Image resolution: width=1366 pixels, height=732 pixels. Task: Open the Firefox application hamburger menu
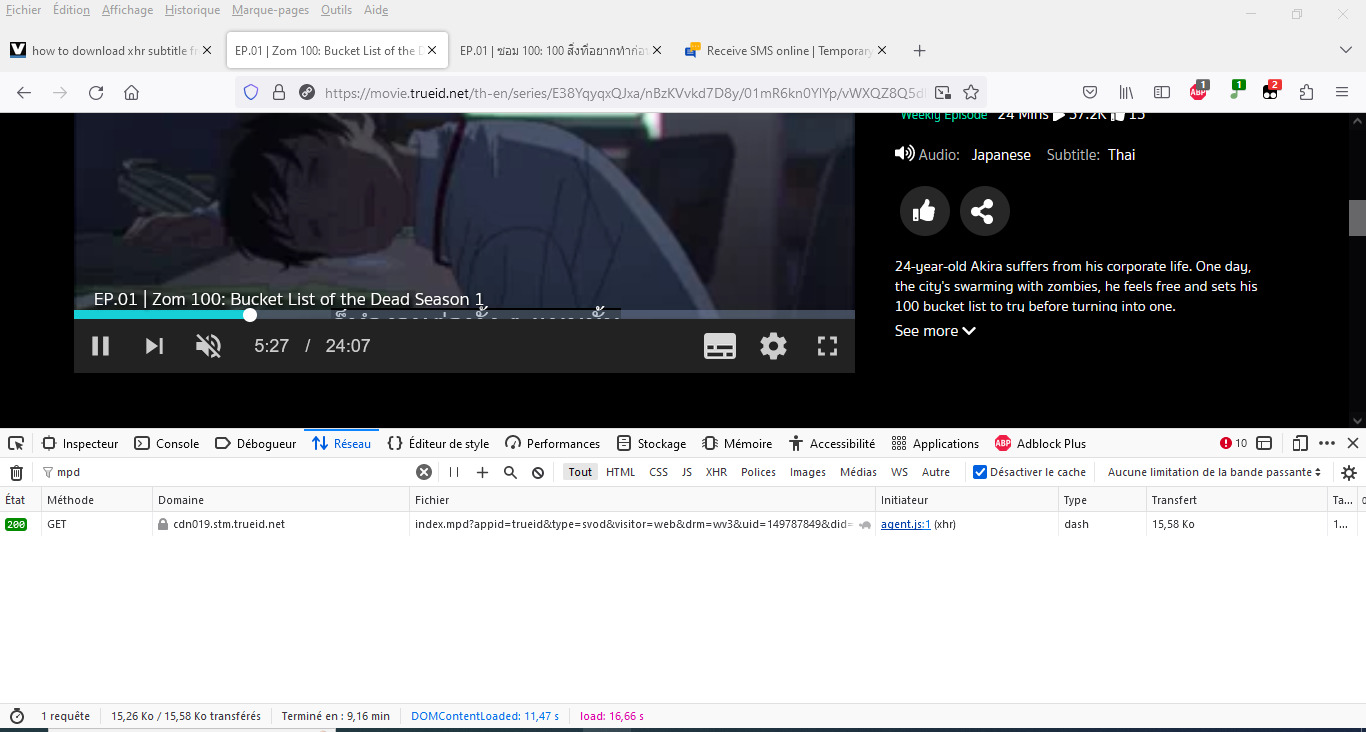tap(1342, 92)
